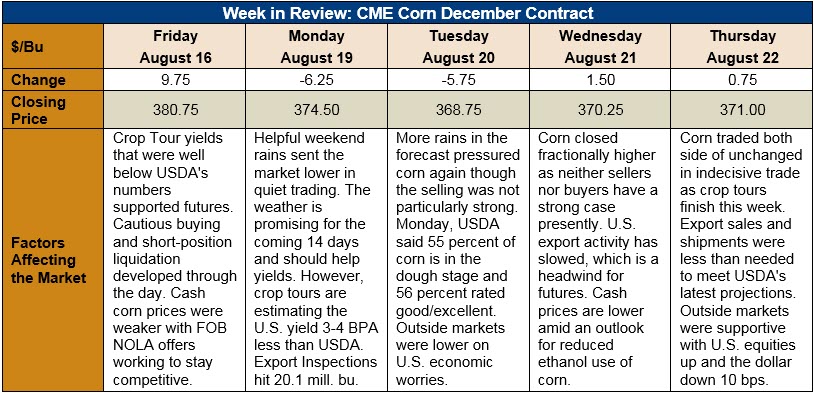Click the 371.00 closing price cell
814x393 pixels.
[x=742, y=110]
